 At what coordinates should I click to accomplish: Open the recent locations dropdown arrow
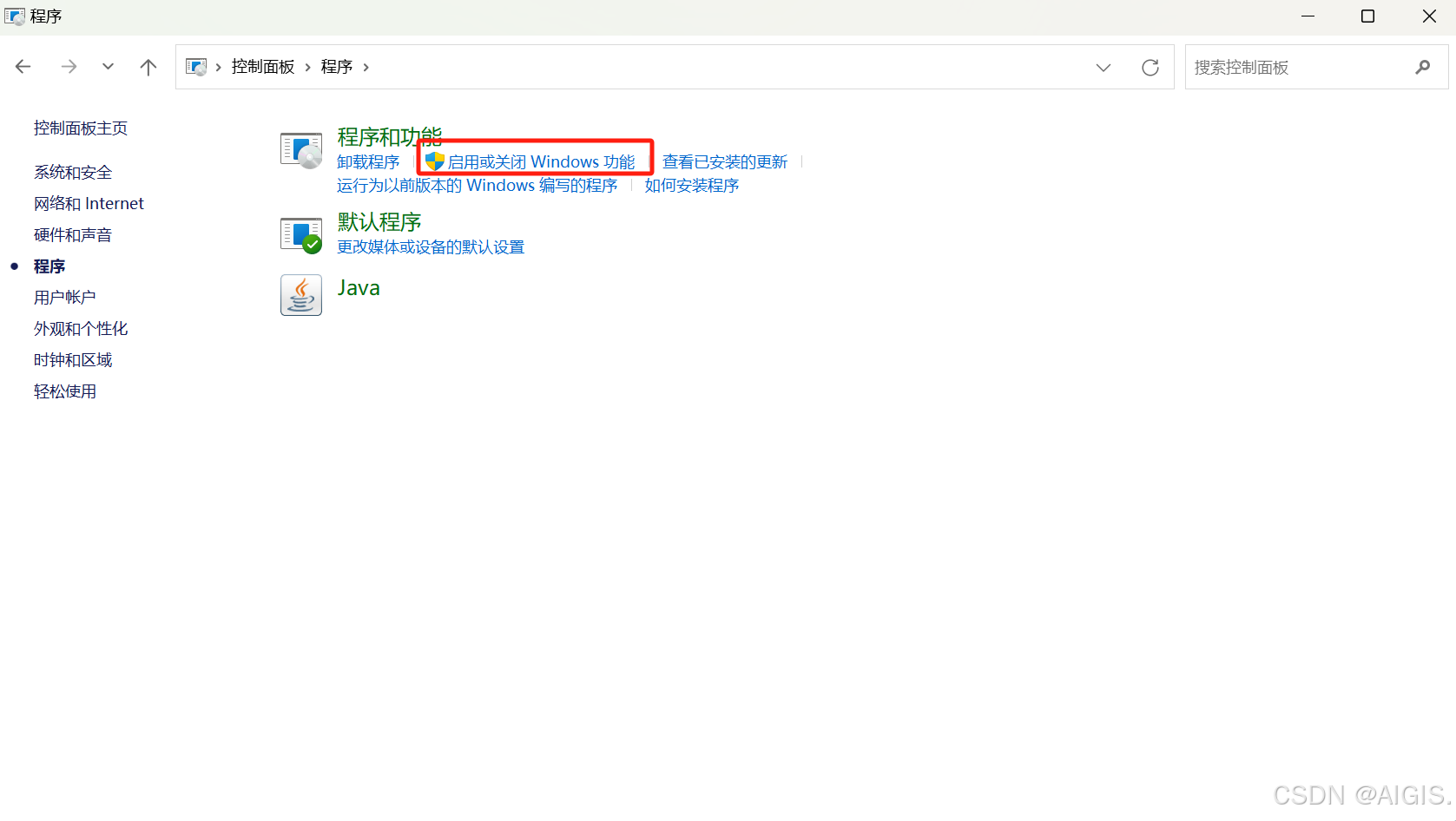click(108, 67)
